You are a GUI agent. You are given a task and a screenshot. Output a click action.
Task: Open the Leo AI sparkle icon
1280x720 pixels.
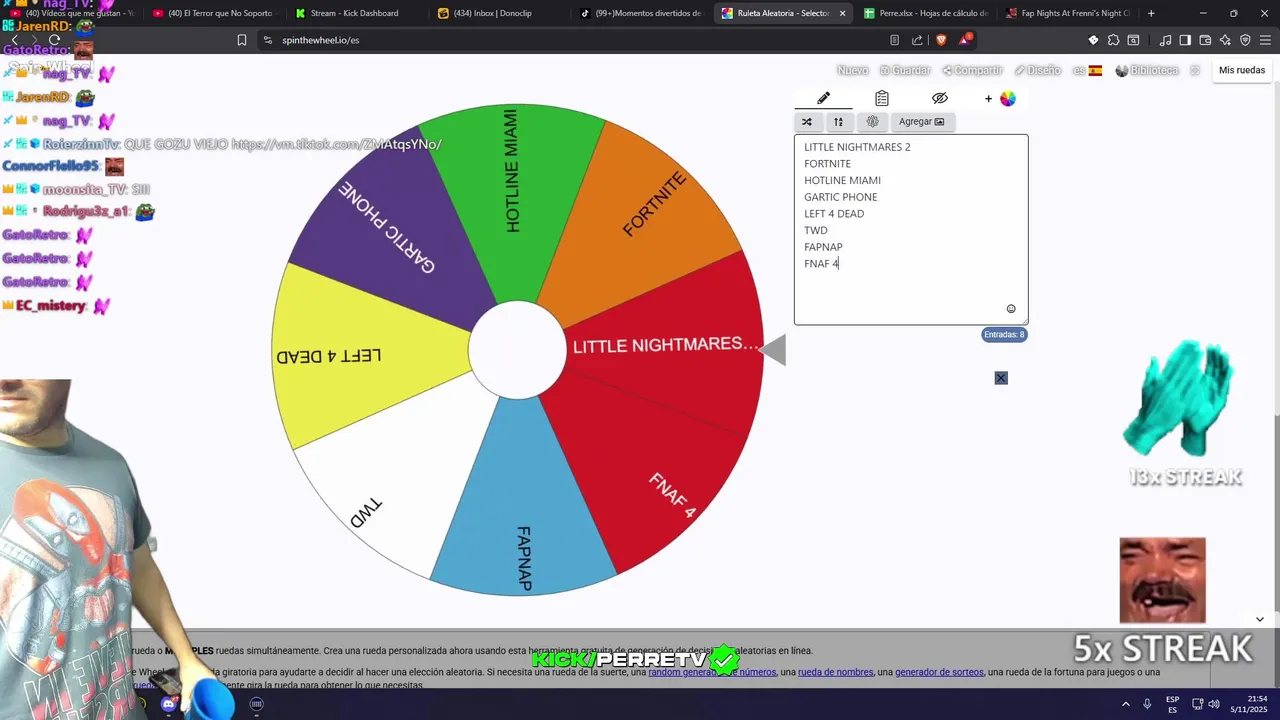pyautogui.click(x=1225, y=40)
